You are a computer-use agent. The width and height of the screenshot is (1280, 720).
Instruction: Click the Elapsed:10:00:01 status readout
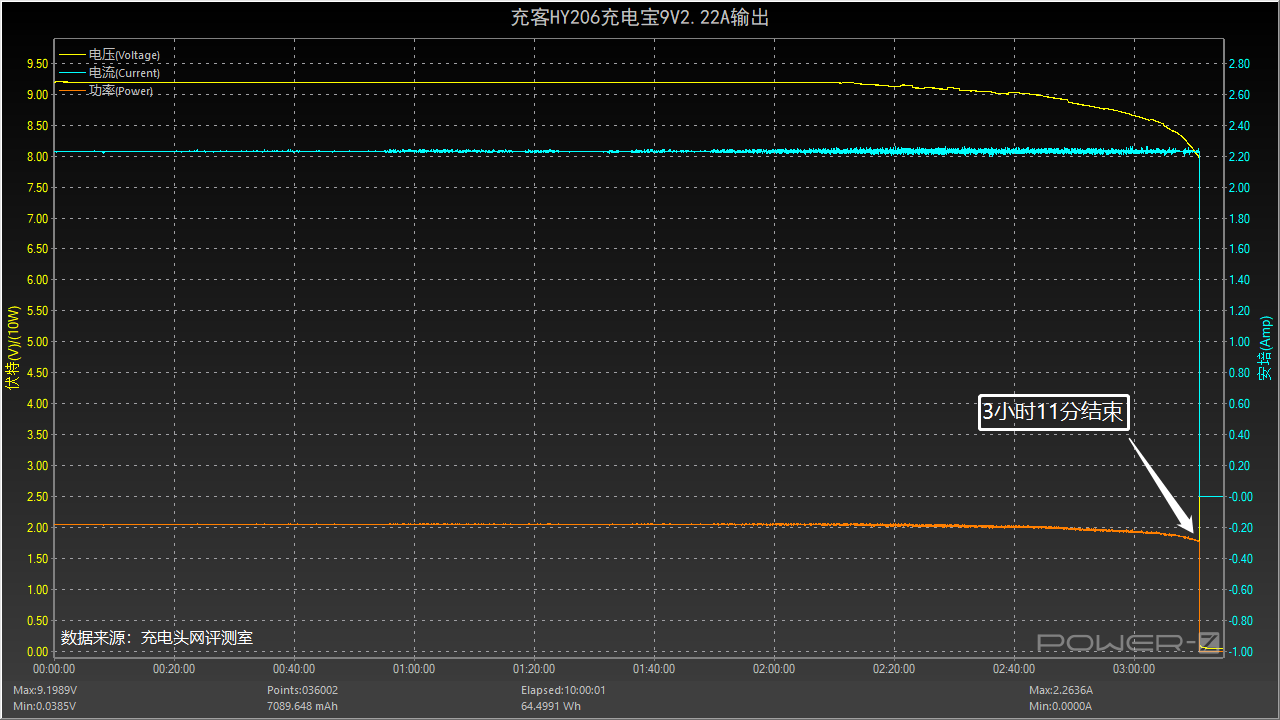click(563, 690)
